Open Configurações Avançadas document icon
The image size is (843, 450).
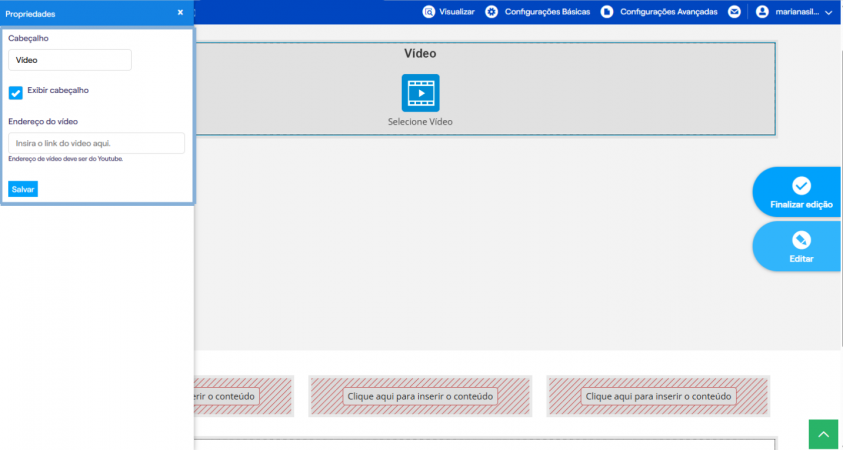607,12
